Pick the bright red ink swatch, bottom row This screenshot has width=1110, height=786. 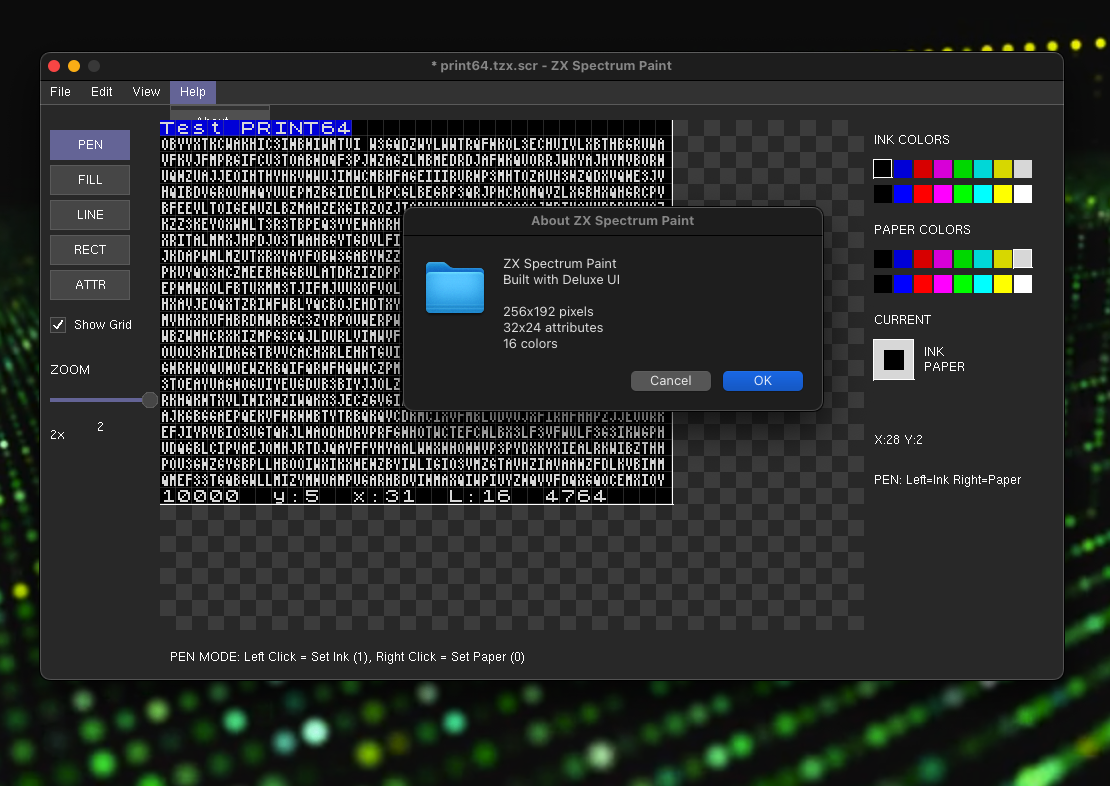[x=922, y=194]
